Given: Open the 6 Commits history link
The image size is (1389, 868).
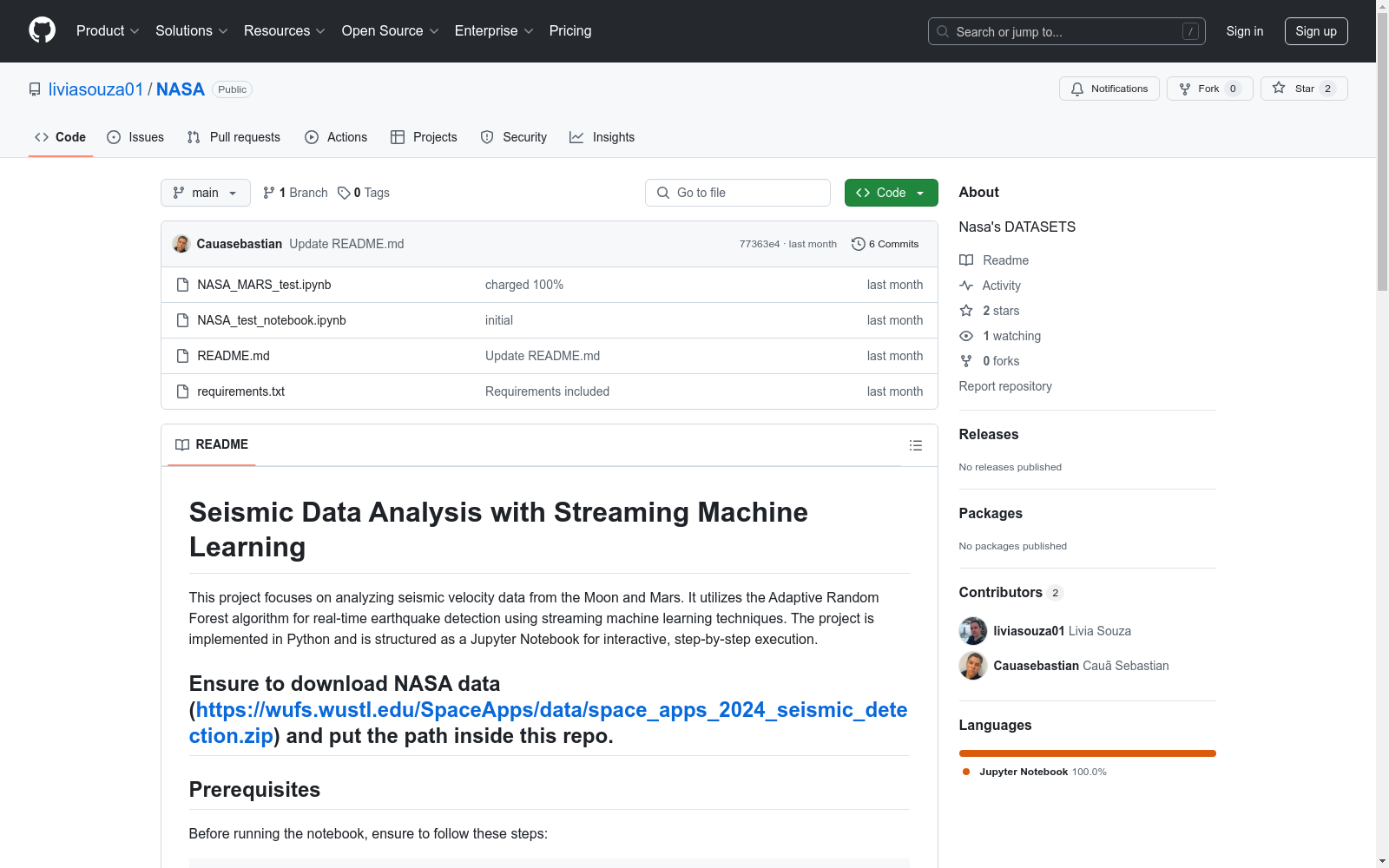Looking at the screenshot, I should (885, 244).
